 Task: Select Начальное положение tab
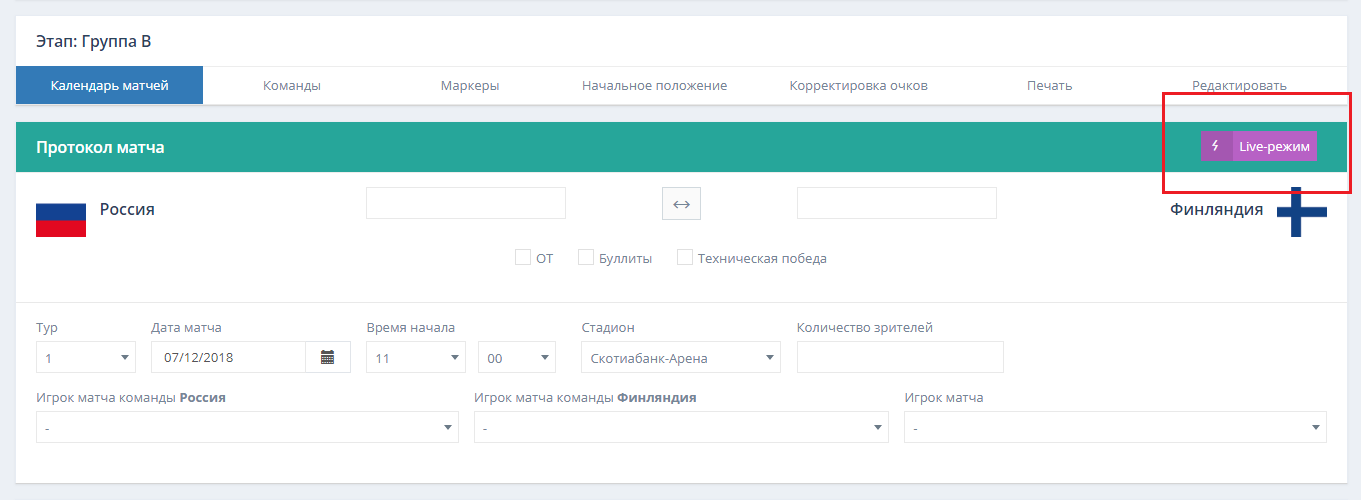point(655,85)
